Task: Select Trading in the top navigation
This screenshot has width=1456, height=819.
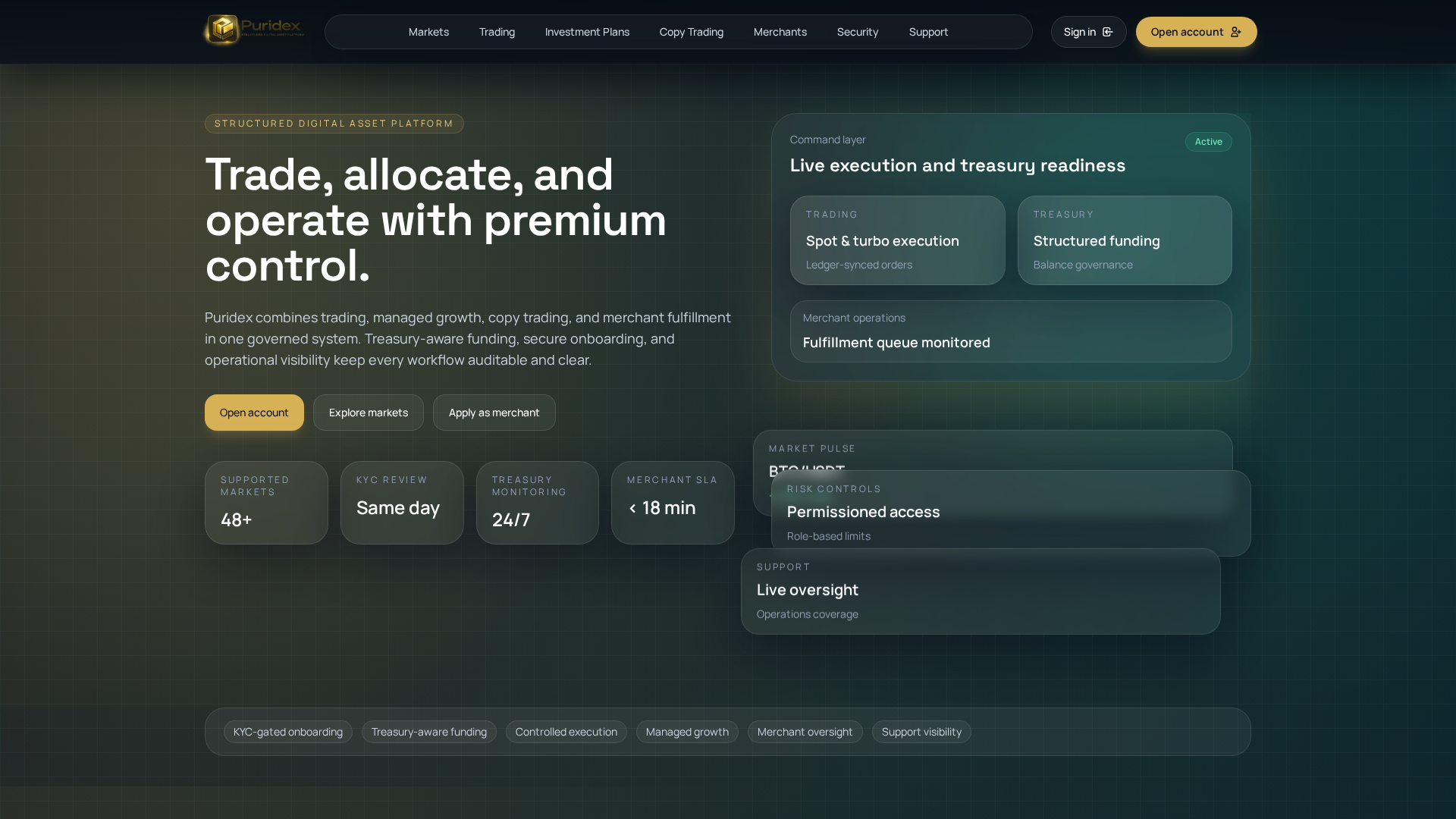Action: 497,32
